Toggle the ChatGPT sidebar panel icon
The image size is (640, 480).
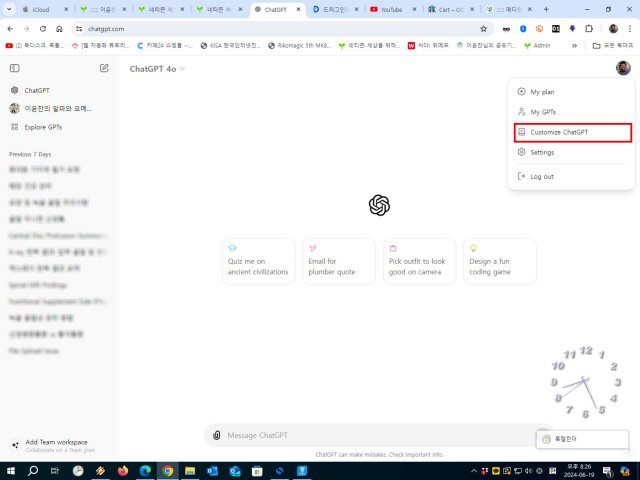(14, 68)
